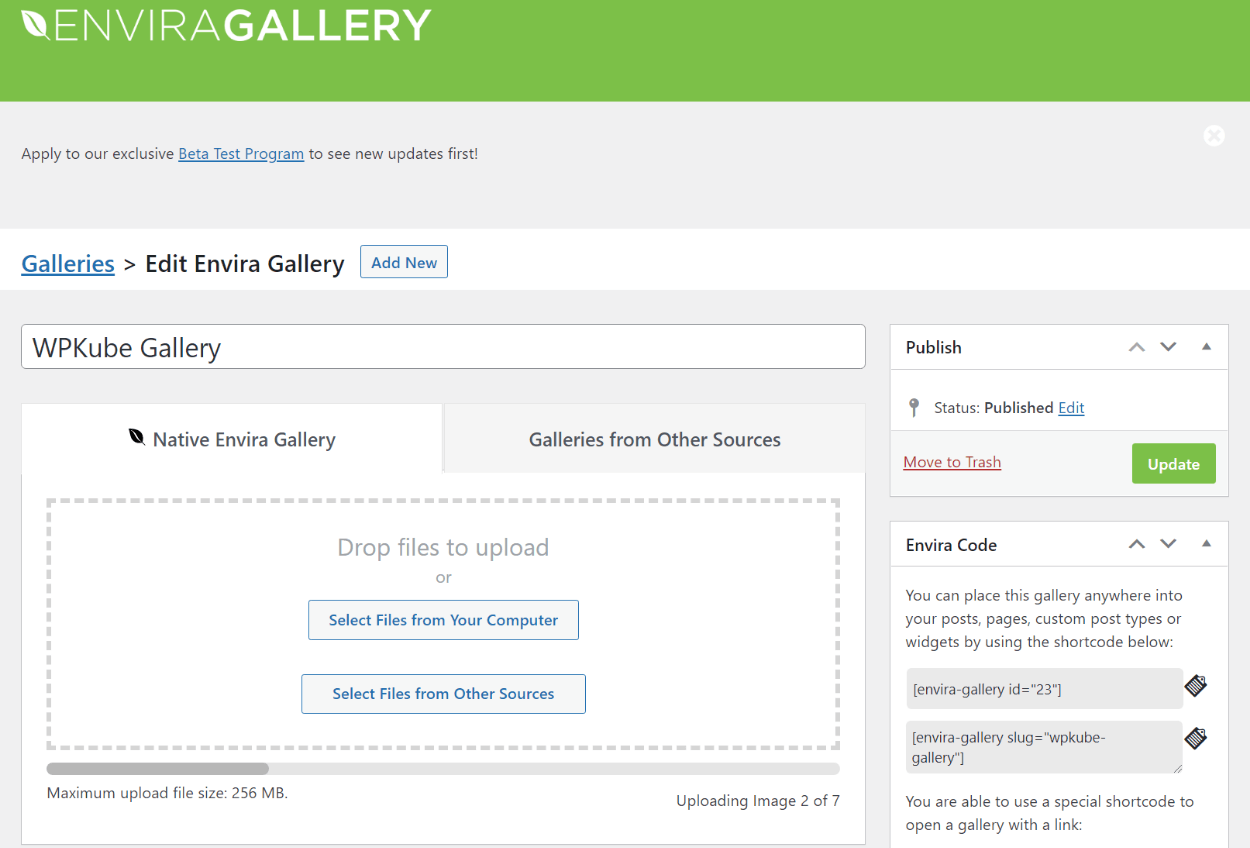This screenshot has width=1250, height=848.
Task: Click the 'Drop files to upload' text
Action: click(x=443, y=547)
